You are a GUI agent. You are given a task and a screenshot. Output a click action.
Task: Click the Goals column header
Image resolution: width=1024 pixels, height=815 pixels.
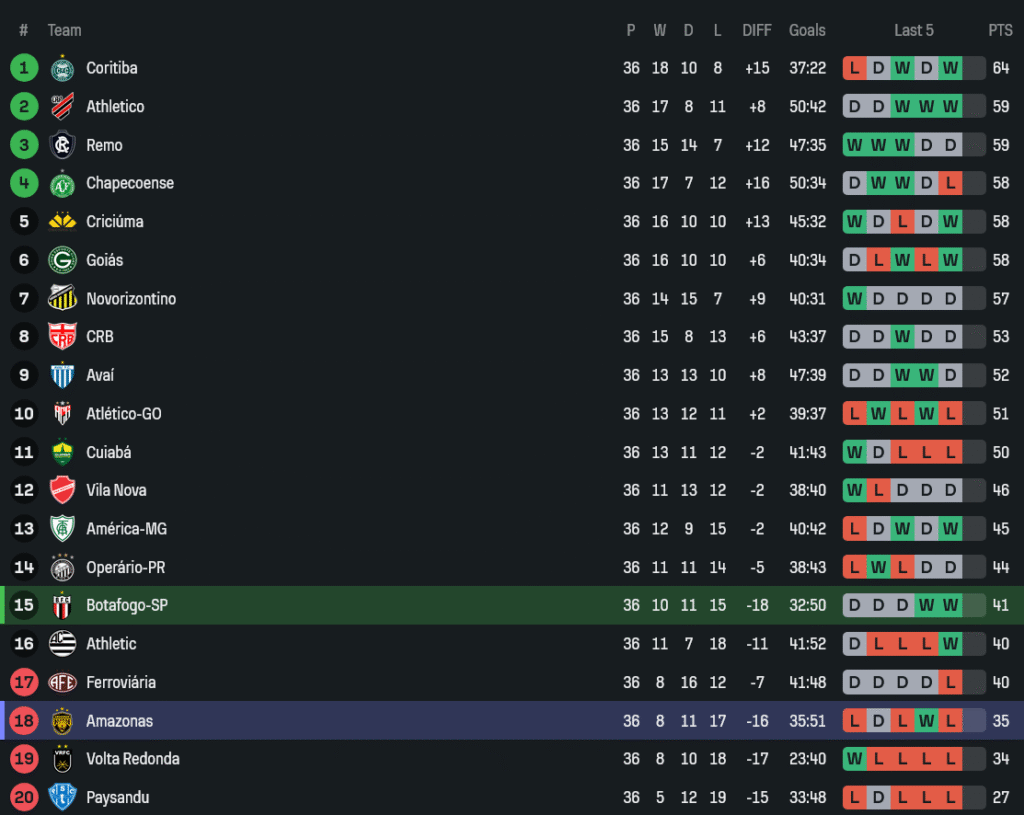807,30
